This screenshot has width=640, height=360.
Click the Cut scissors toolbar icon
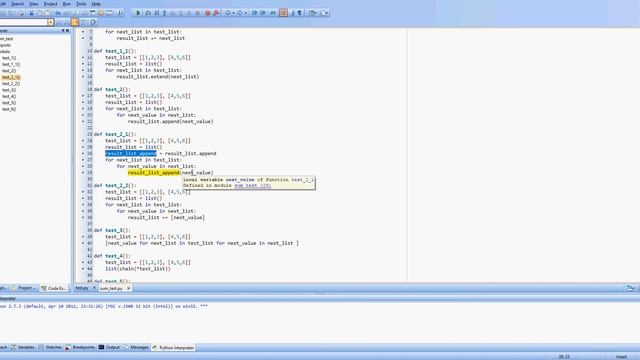31,13
